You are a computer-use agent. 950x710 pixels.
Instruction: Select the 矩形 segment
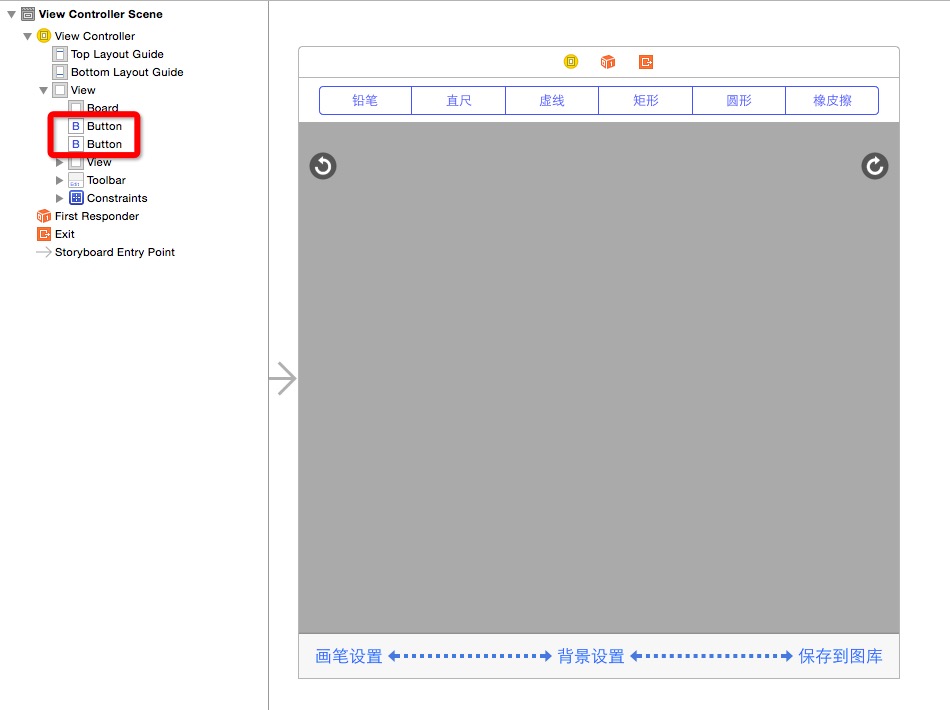(646, 101)
